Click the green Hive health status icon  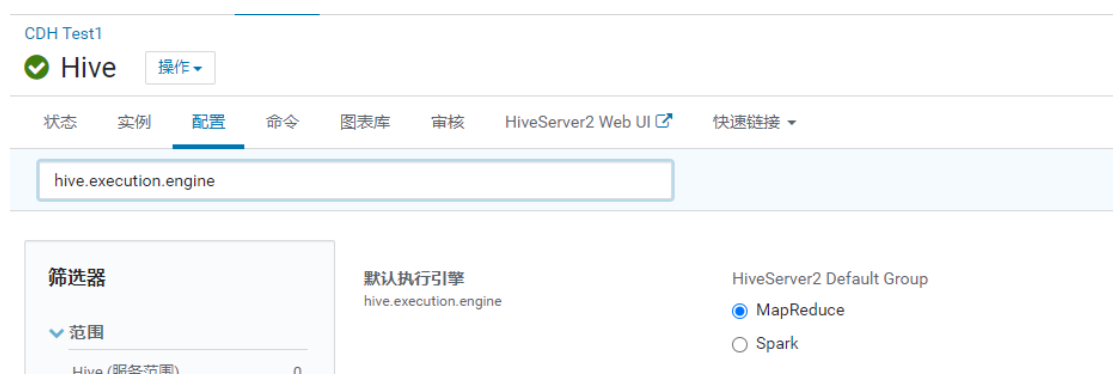click(36, 67)
